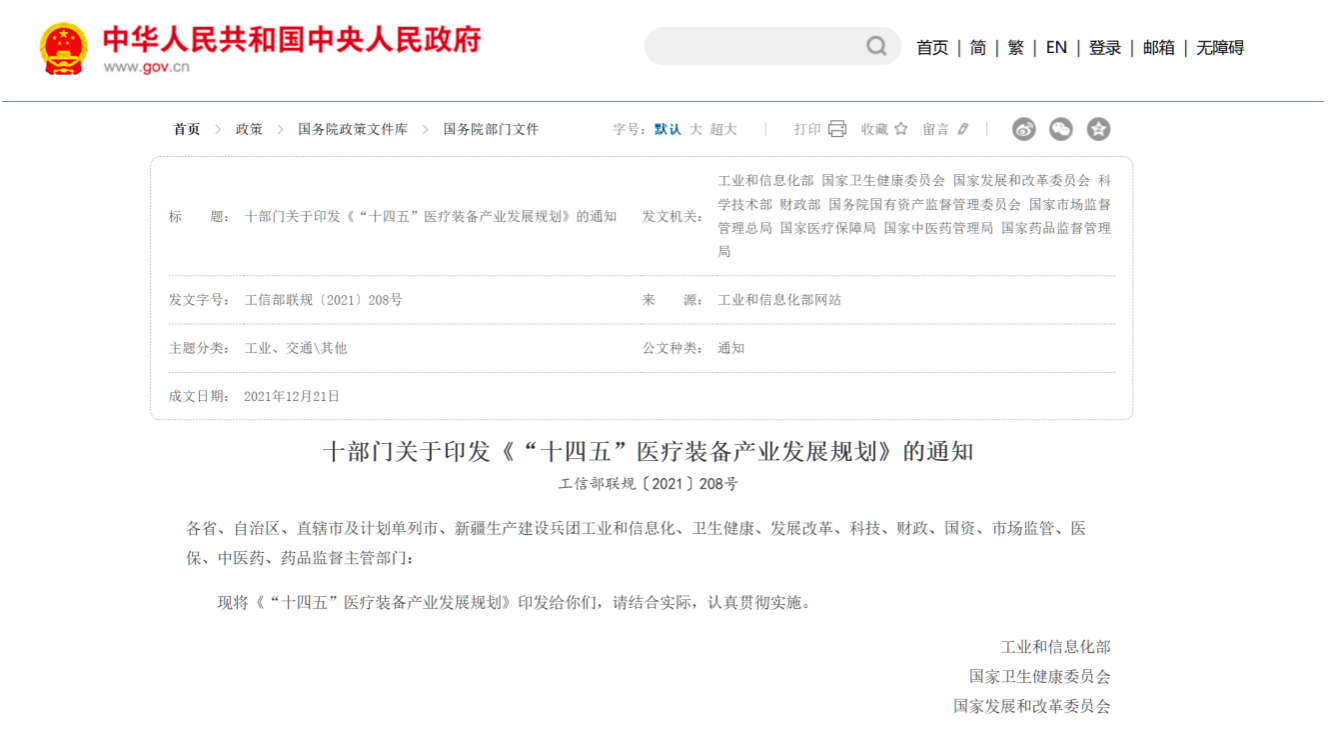The image size is (1330, 756).
Task: Go to 国务院政策文件库 breadcrumb
Action: (353, 129)
